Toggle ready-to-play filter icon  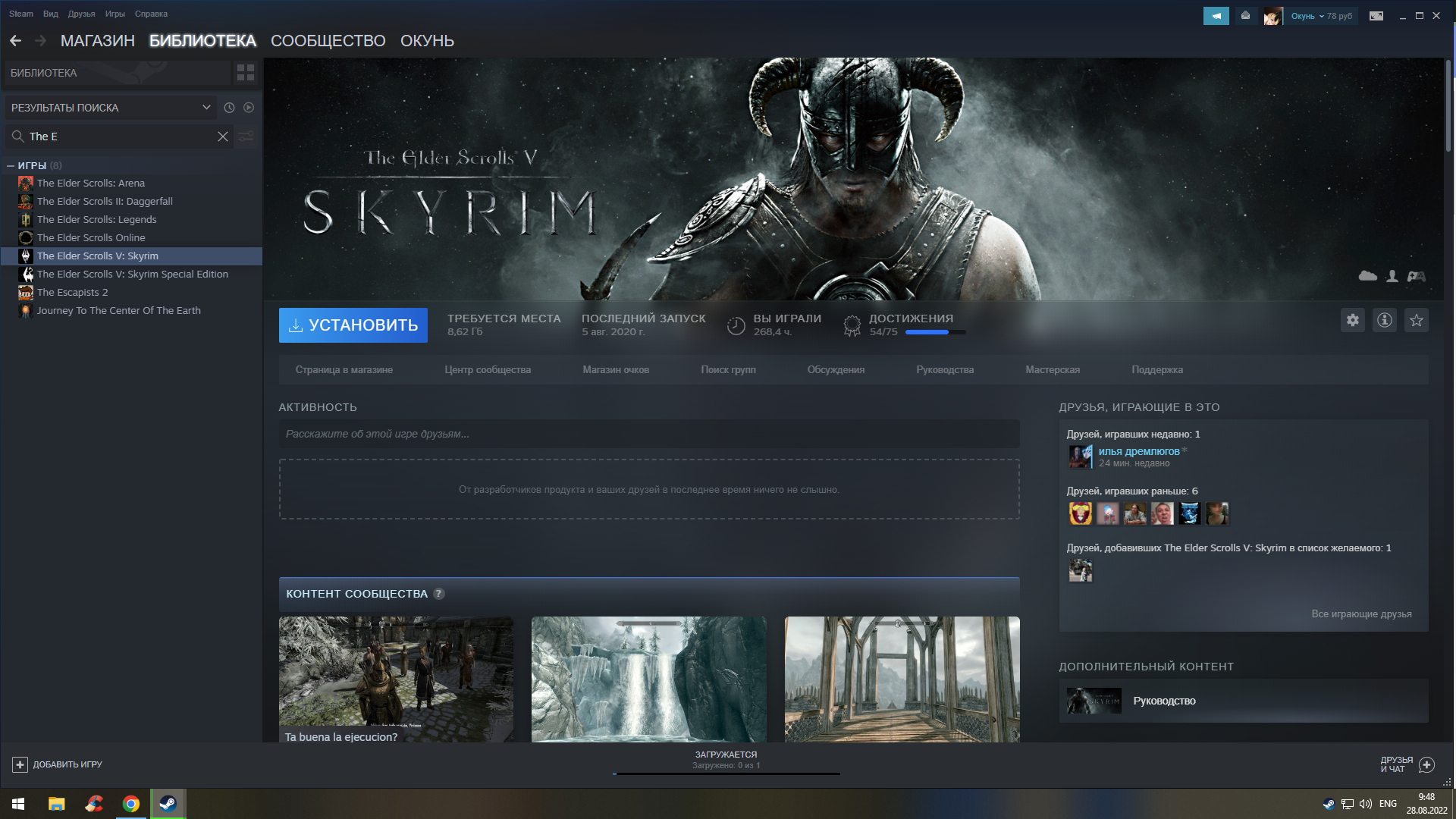click(249, 108)
